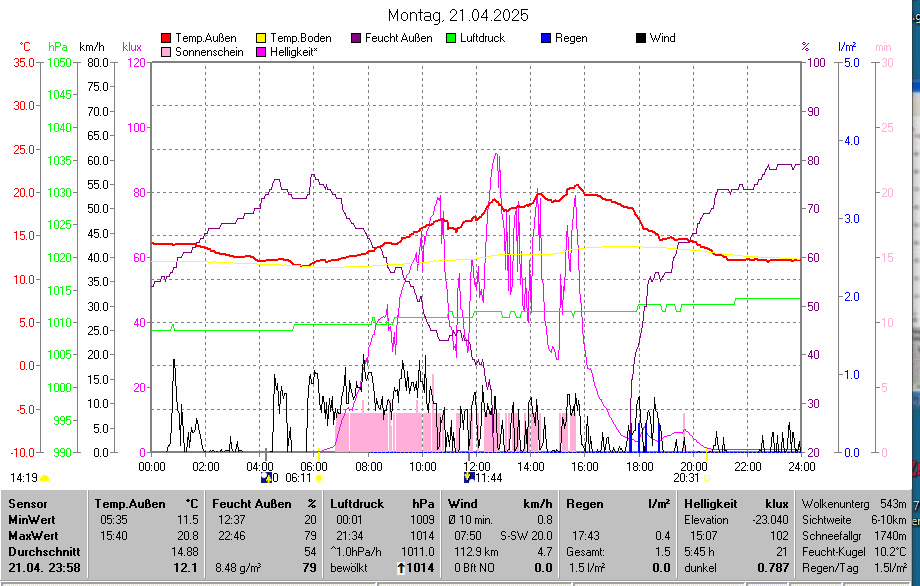Click the black Wind legend swatch
This screenshot has height=586, width=920.
[641, 38]
